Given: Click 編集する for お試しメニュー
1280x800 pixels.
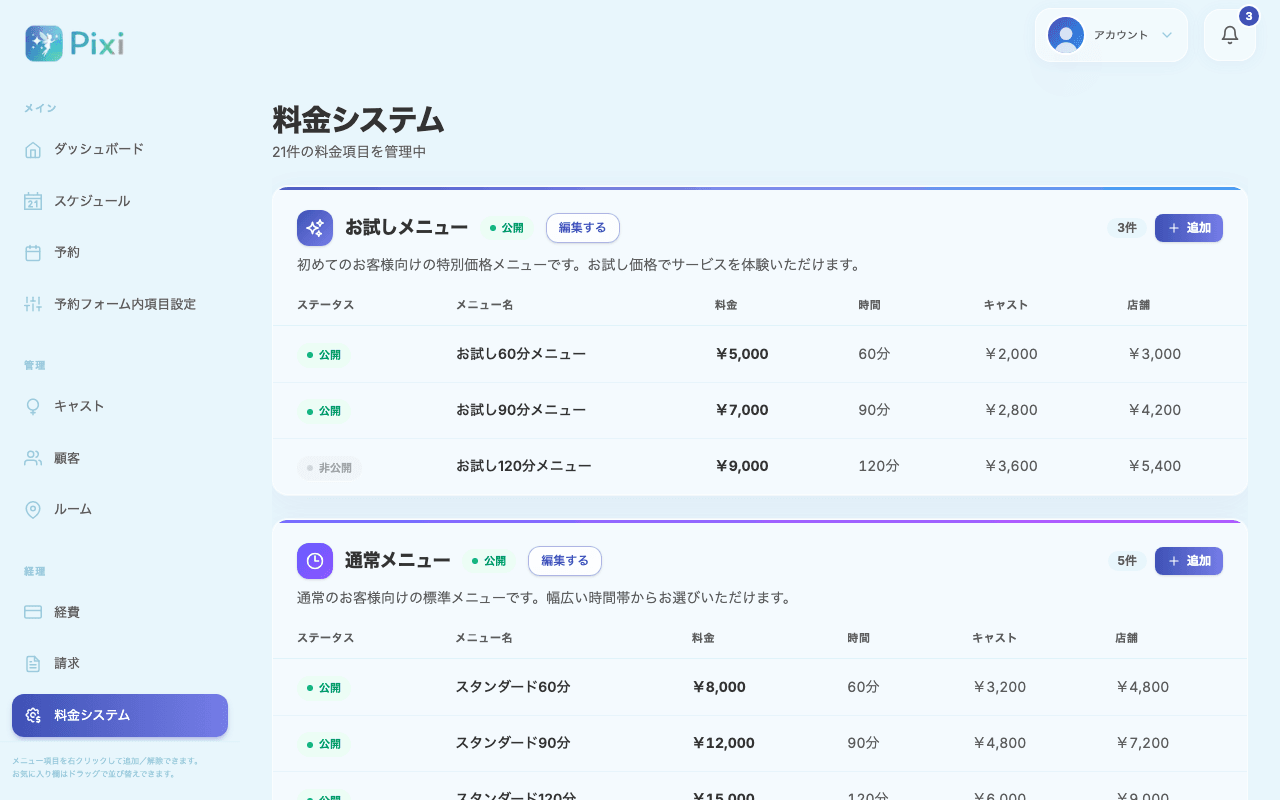Looking at the screenshot, I should tap(583, 228).
